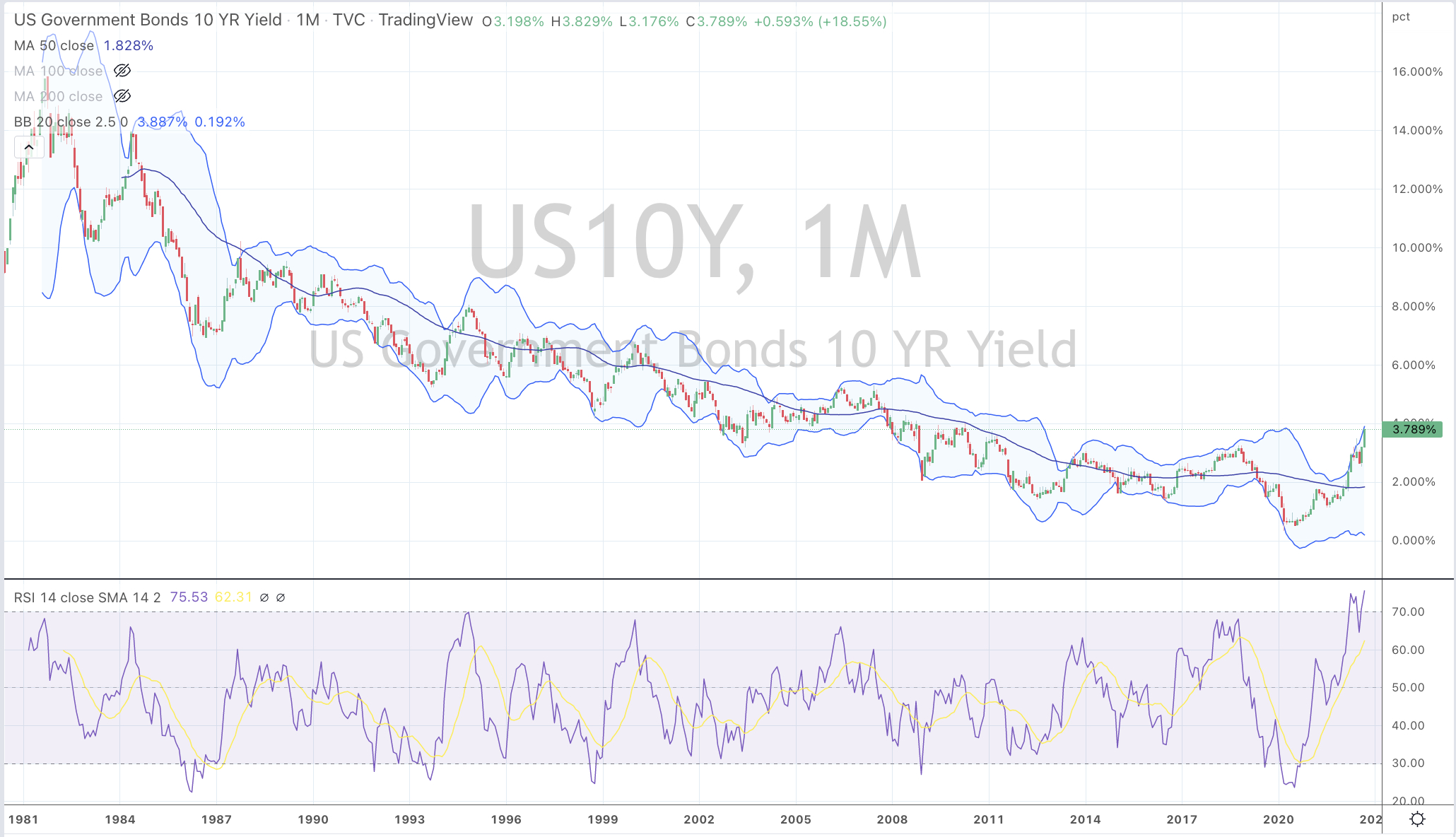Click the 2008 time axis marker

(x=892, y=819)
